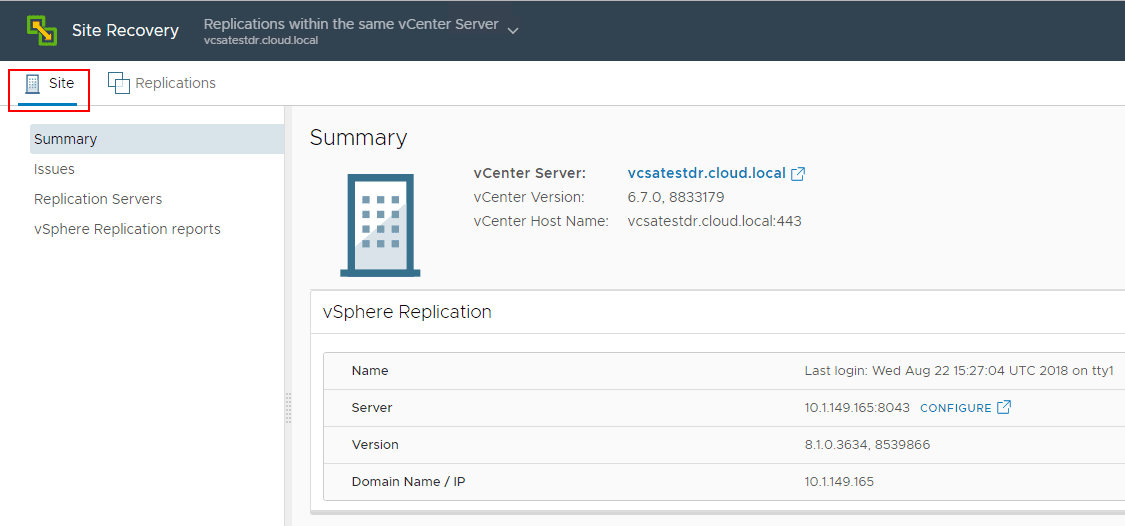Switch to the Replications tab
1125x526 pixels.
(175, 84)
